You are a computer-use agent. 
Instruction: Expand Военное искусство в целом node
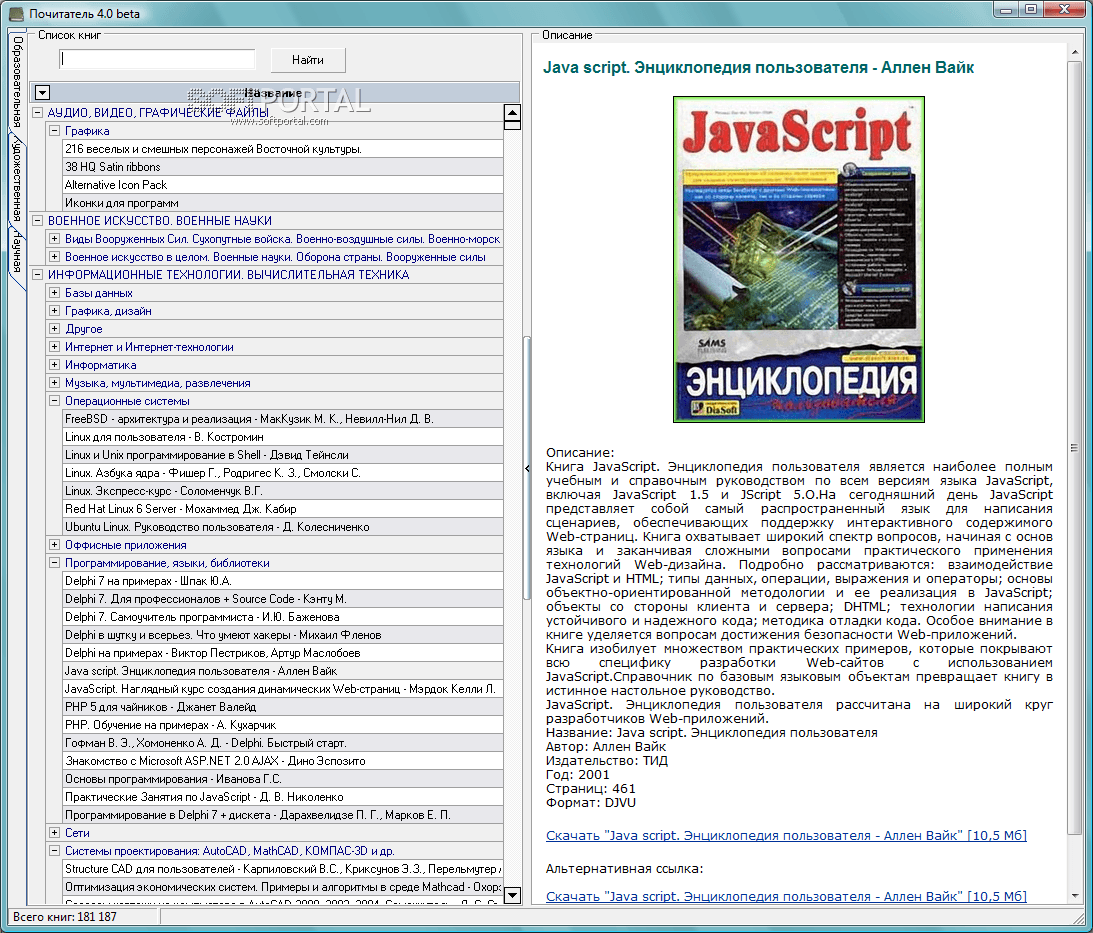pos(54,257)
